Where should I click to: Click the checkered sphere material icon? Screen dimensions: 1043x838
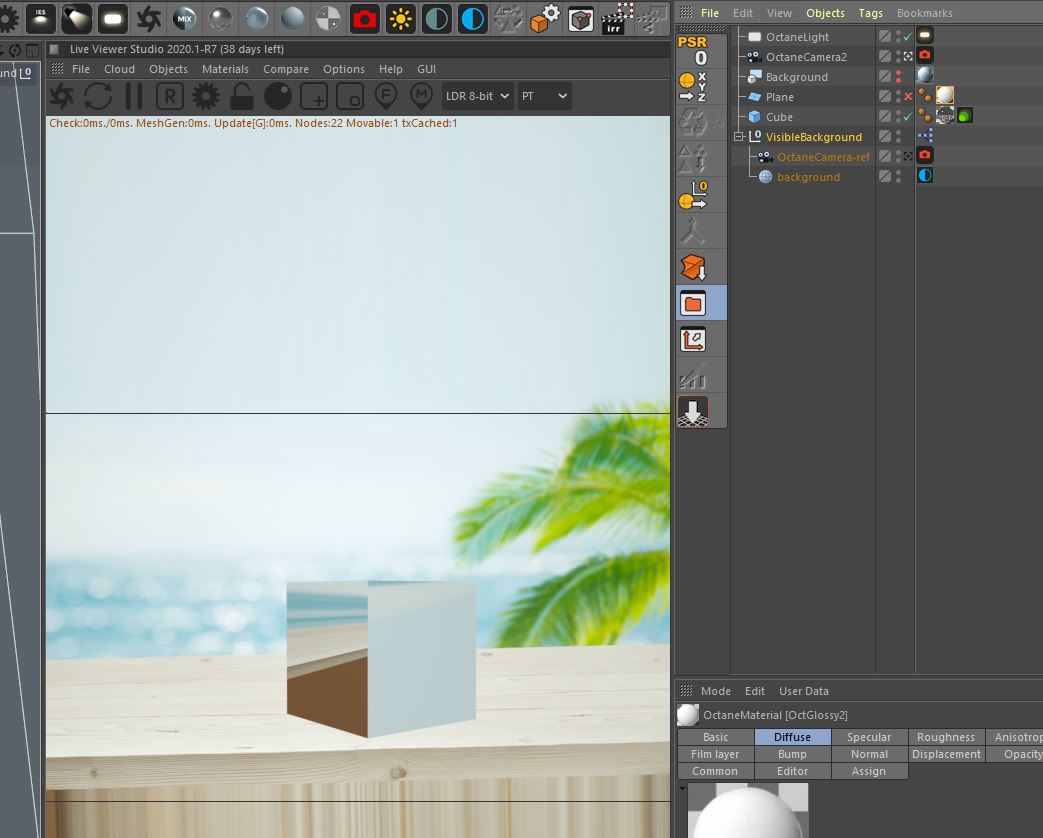point(328,19)
